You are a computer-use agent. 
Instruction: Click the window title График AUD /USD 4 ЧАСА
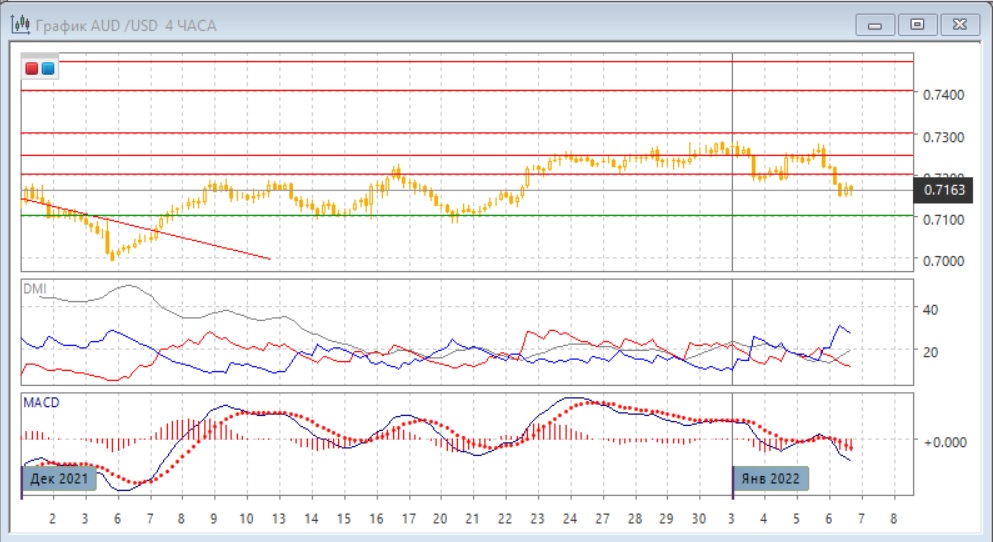coord(126,26)
